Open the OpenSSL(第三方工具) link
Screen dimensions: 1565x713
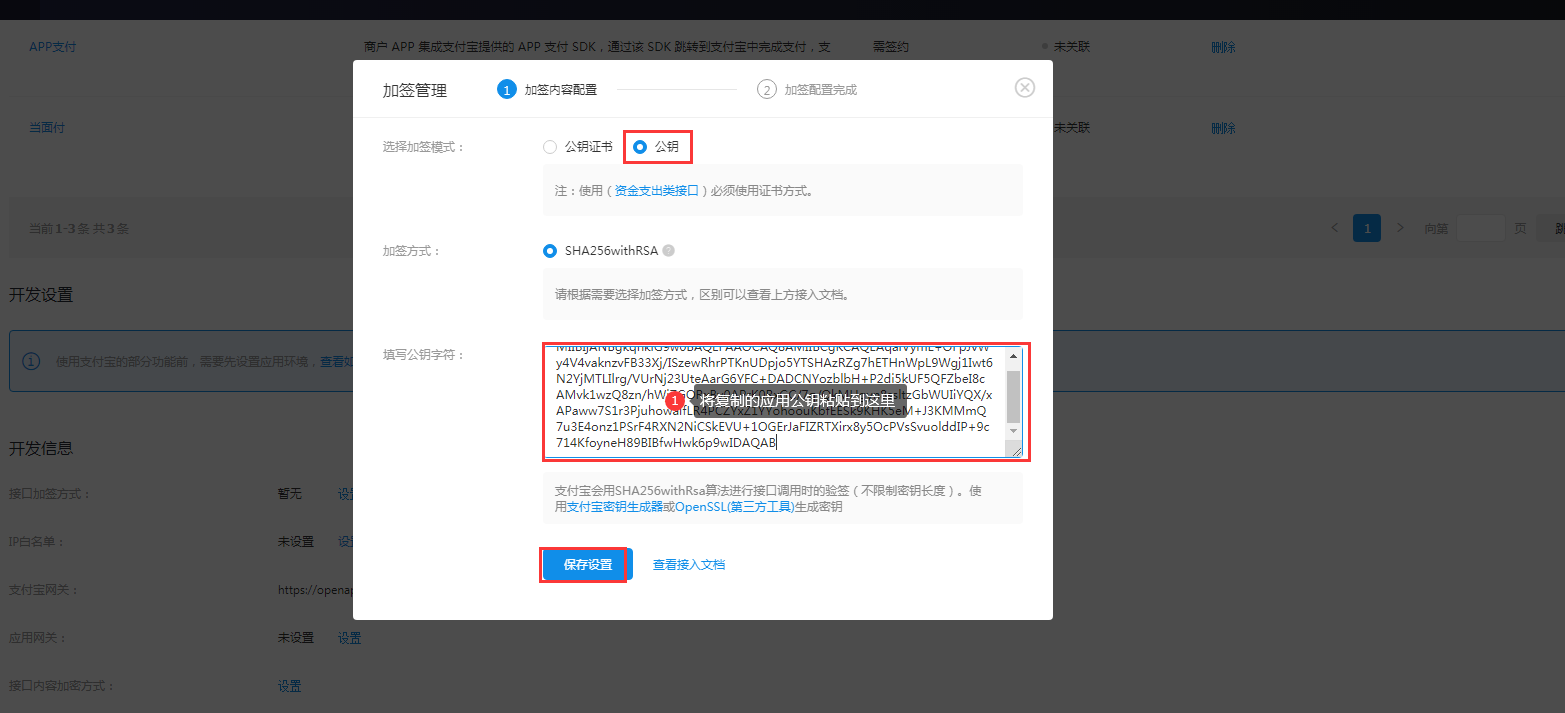coord(735,507)
